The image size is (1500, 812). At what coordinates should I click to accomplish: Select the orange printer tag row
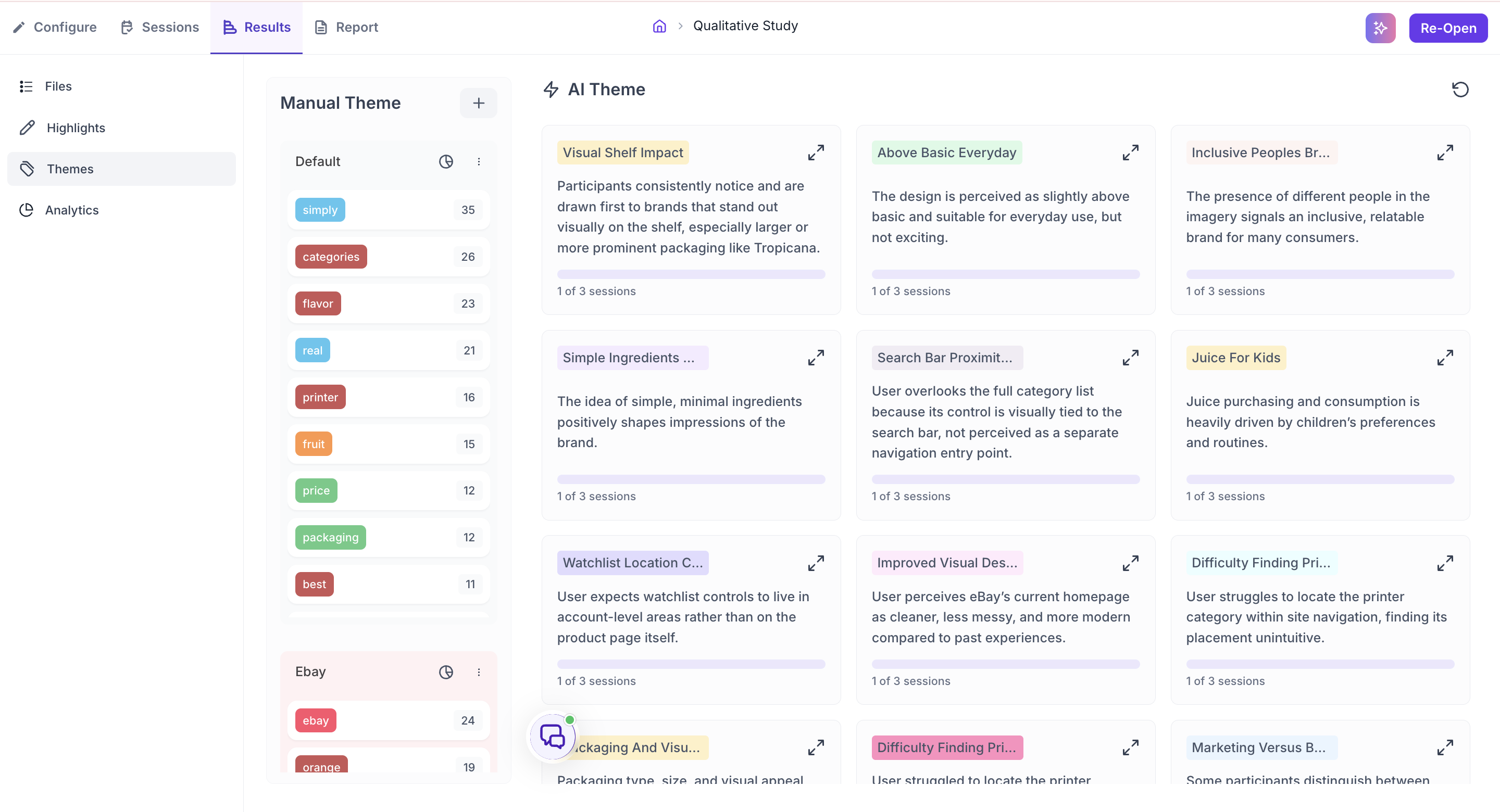[x=389, y=398]
